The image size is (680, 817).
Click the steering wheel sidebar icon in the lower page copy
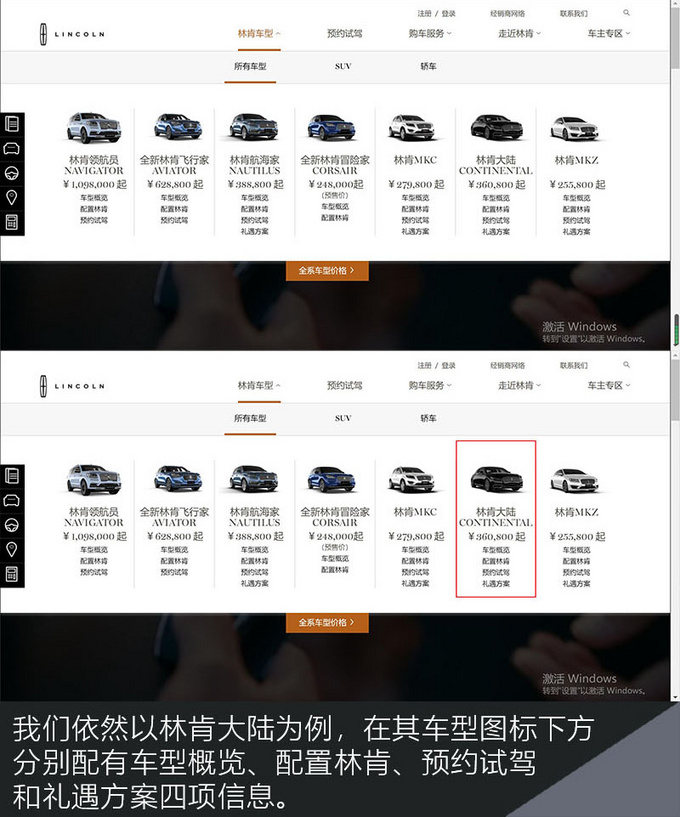[x=11, y=525]
